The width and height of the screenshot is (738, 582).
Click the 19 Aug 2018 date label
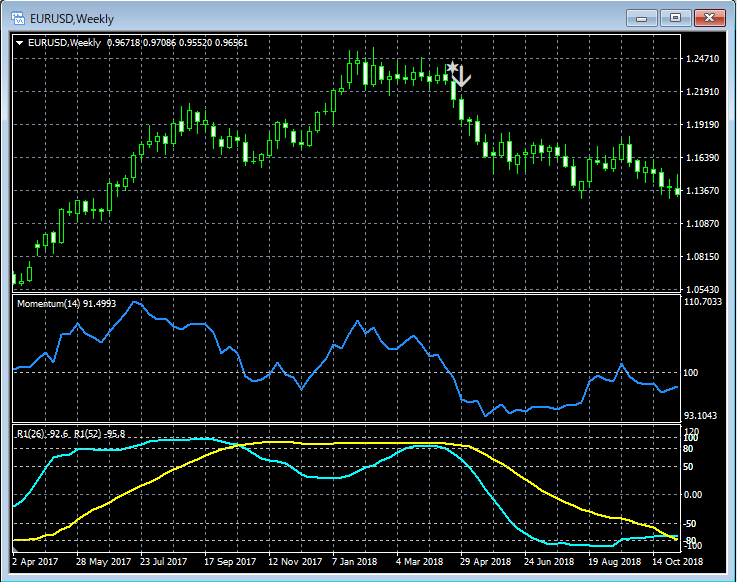(617, 562)
